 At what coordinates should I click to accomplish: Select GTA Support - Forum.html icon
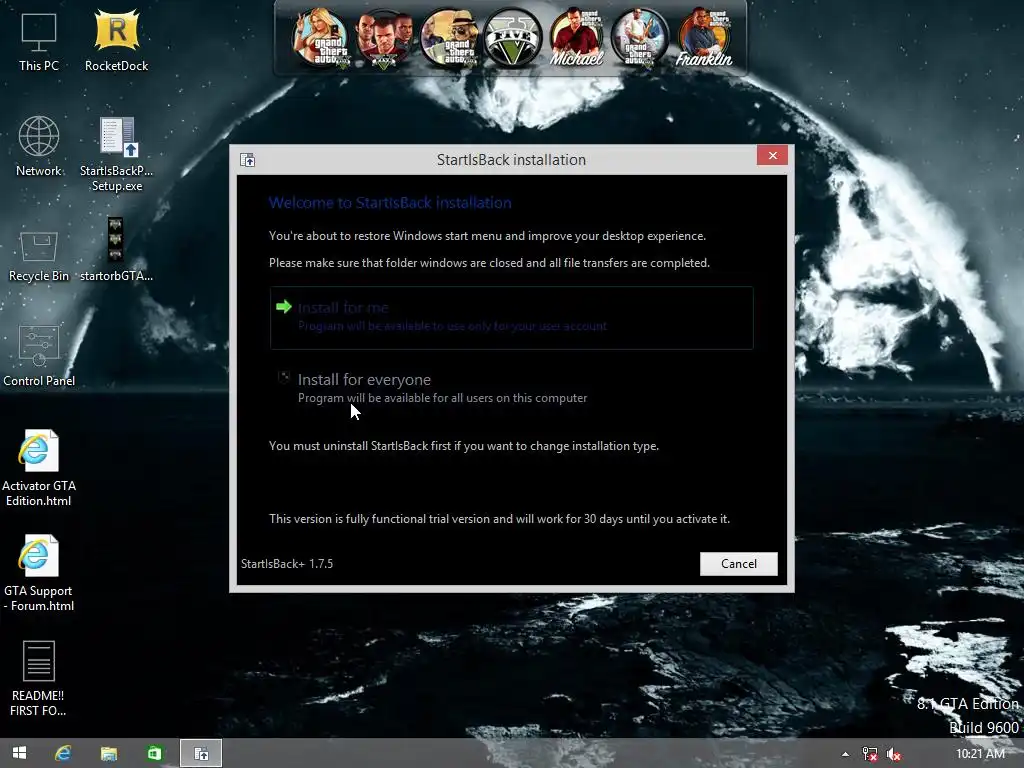[x=39, y=573]
